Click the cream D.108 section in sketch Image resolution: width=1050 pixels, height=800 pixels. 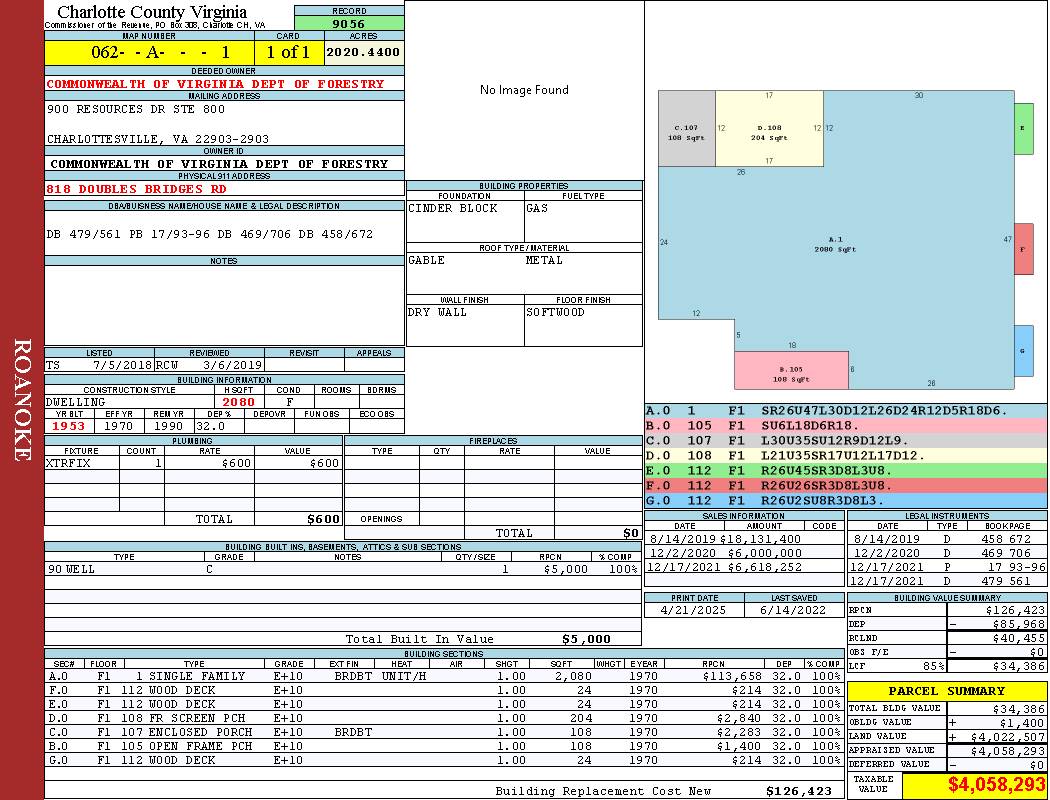click(x=769, y=129)
